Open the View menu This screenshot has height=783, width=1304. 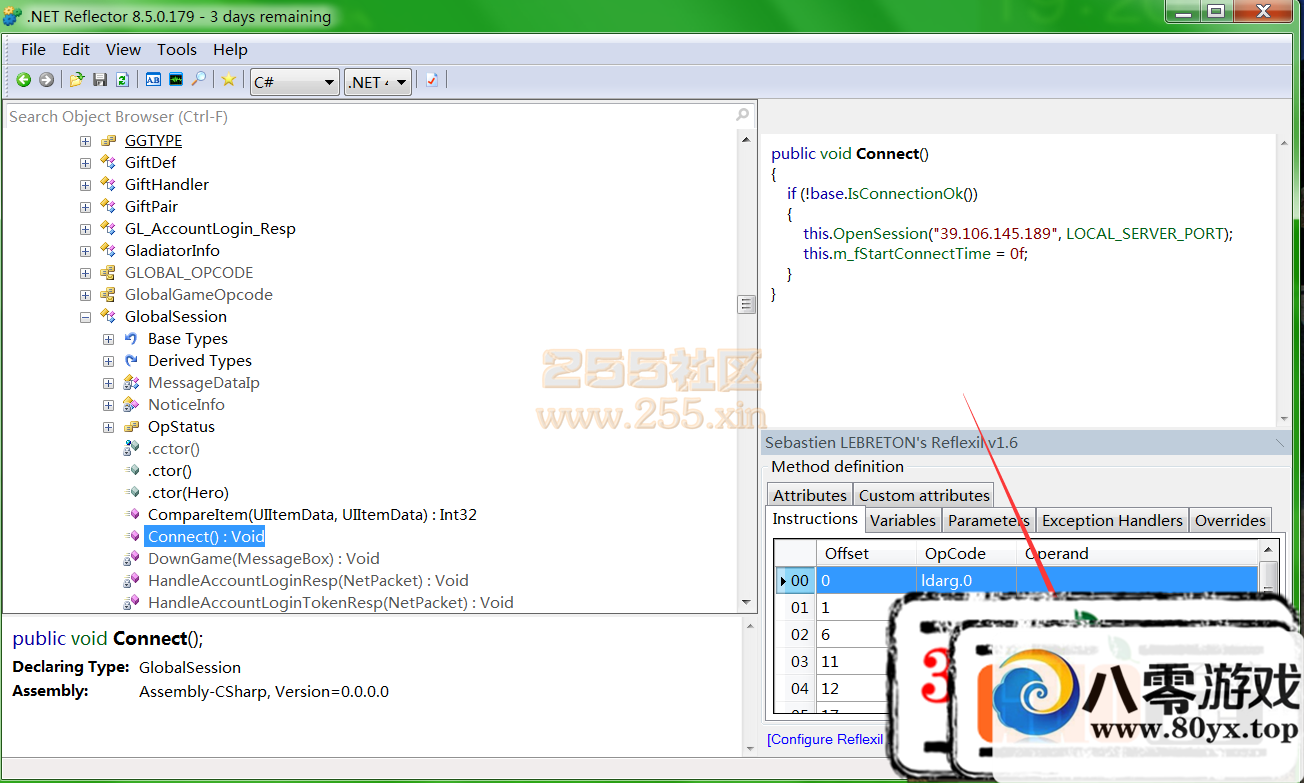click(x=123, y=49)
